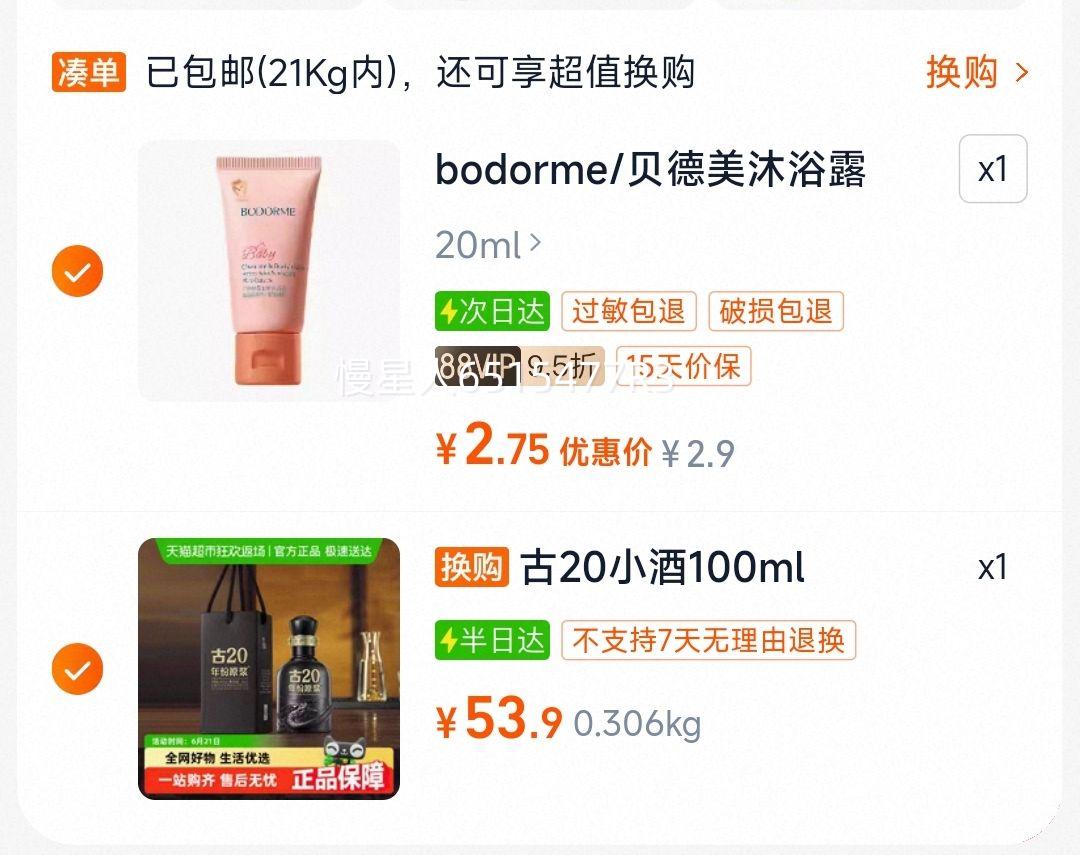Uncheck the 古20小酒 liquor item
The width and height of the screenshot is (1080, 855).
tap(77, 668)
